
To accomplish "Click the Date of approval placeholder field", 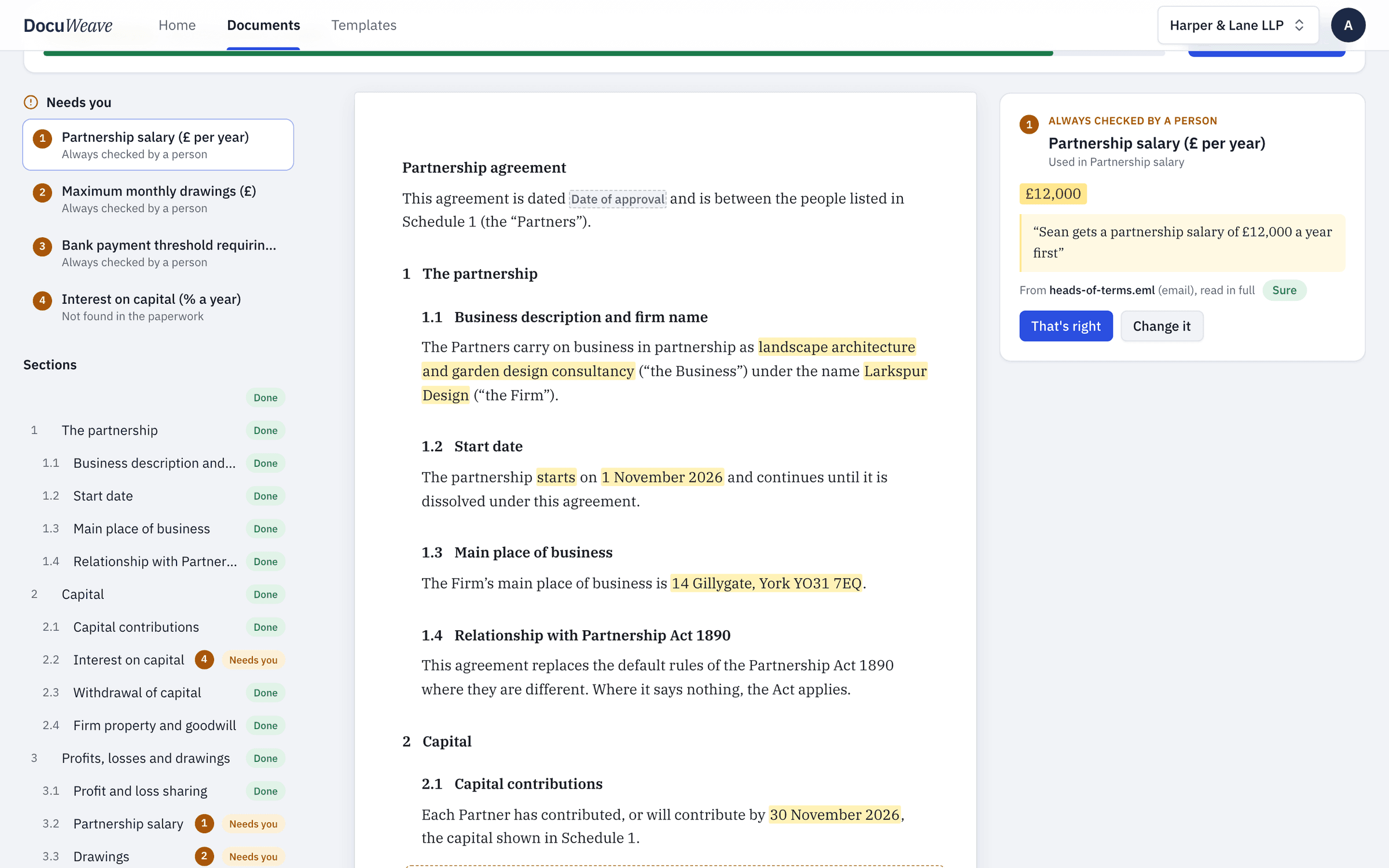I will pos(618,199).
